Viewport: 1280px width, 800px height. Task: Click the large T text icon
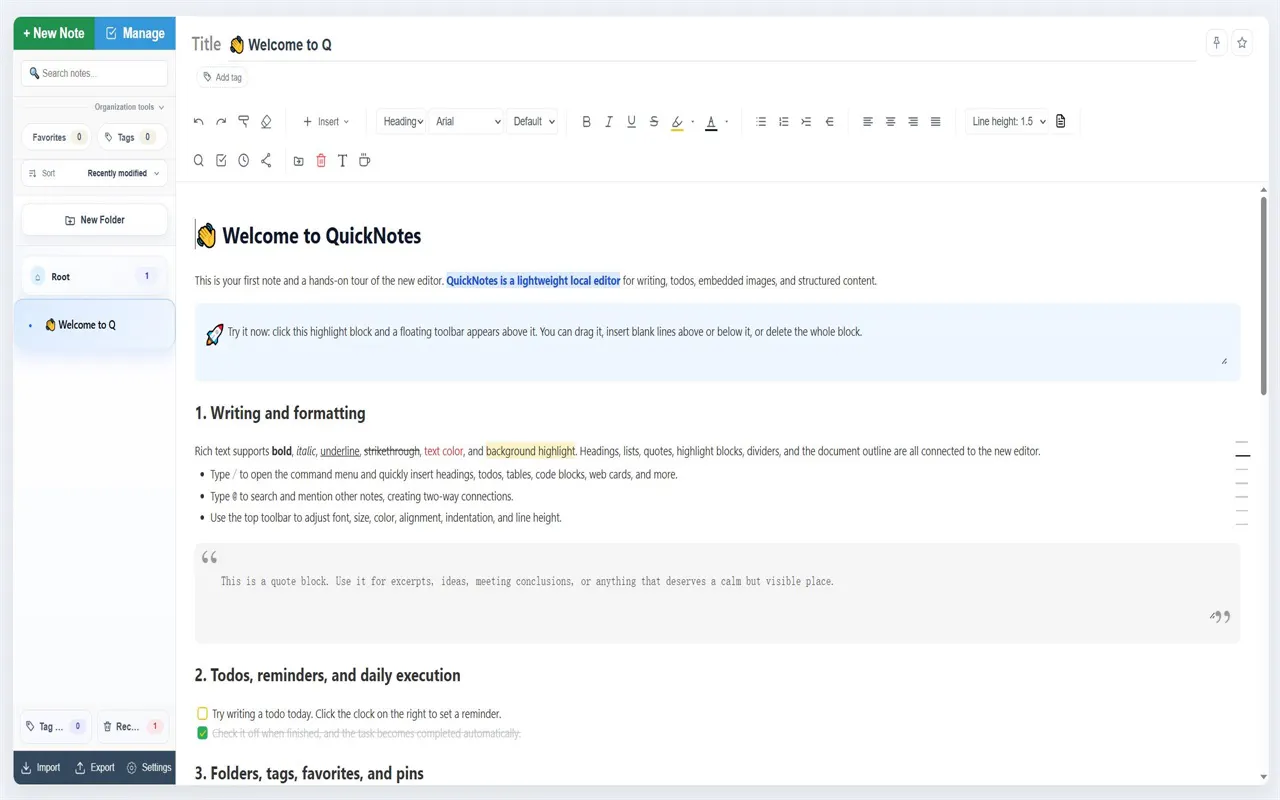[x=342, y=160]
